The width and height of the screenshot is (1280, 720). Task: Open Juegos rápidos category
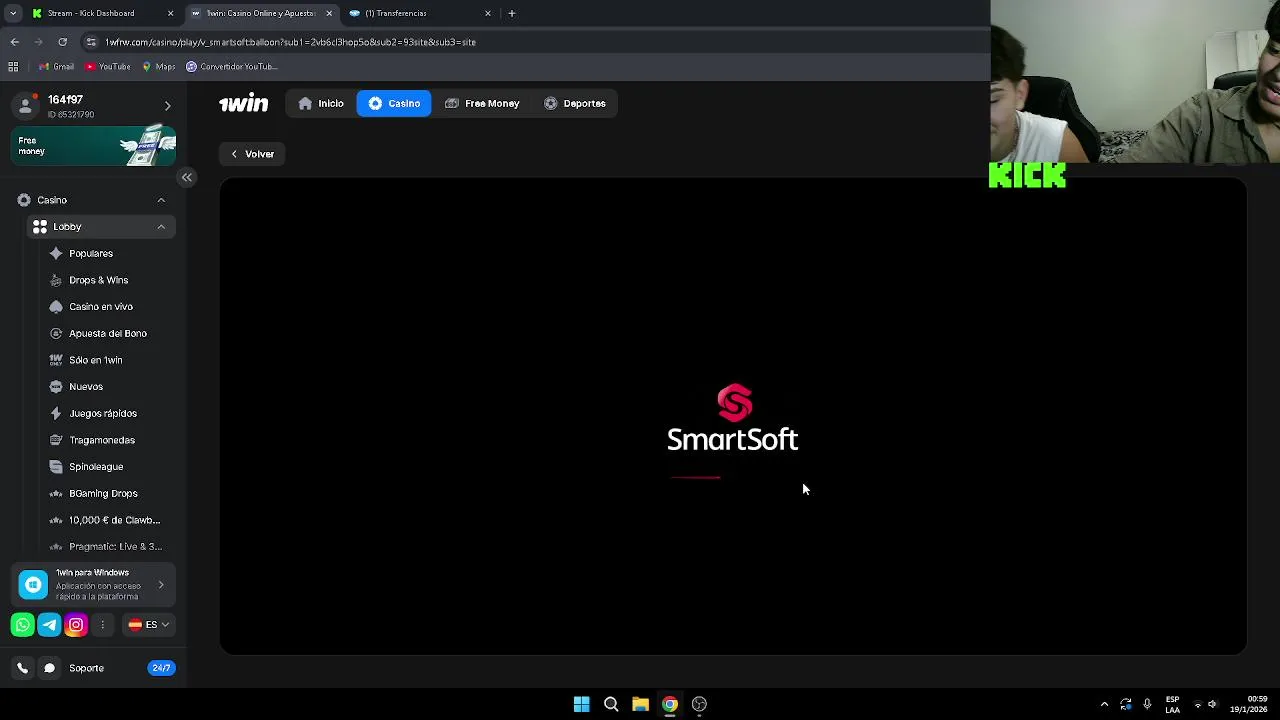pos(102,413)
